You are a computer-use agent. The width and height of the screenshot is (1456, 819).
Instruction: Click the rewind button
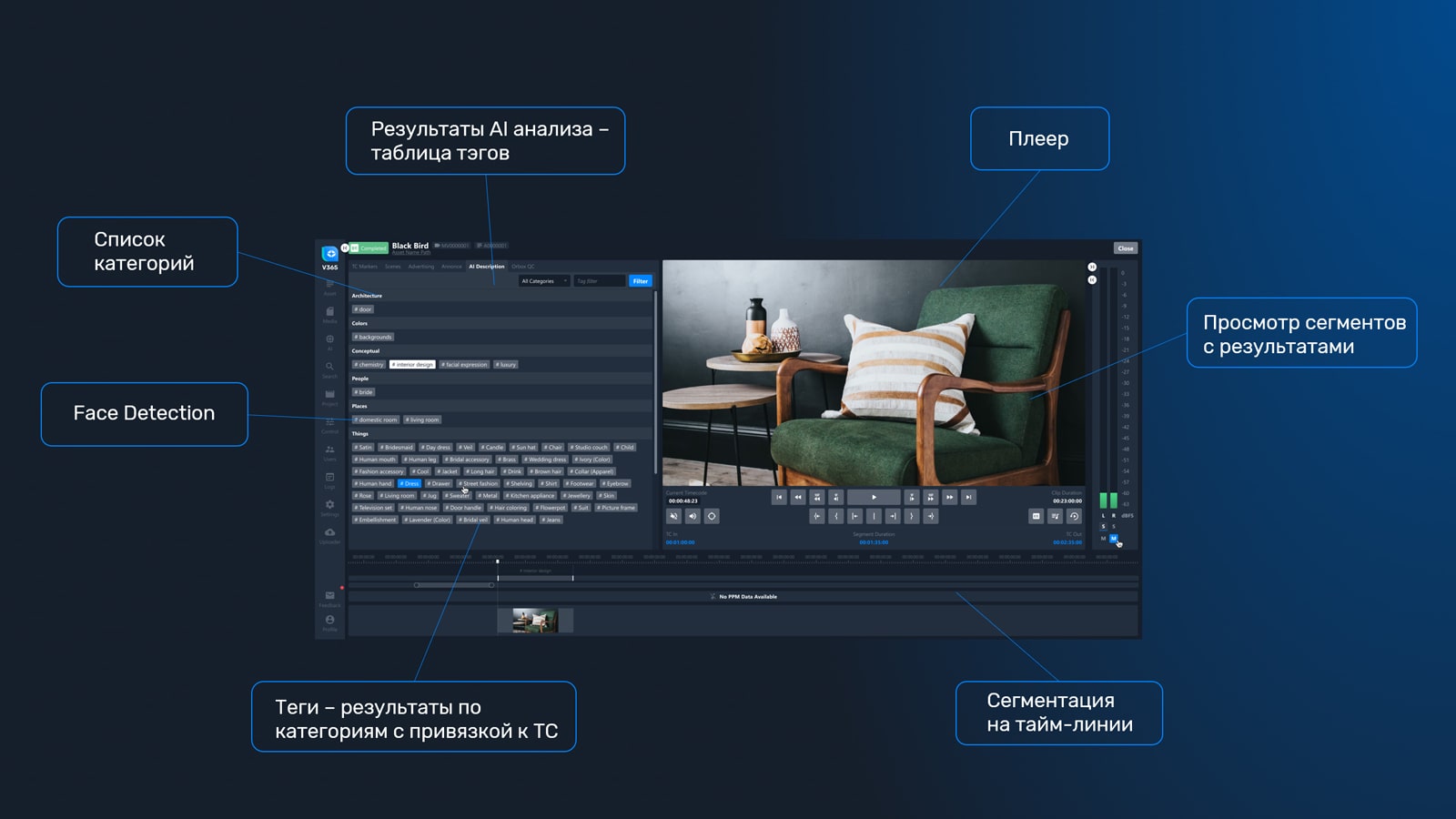pos(798,497)
